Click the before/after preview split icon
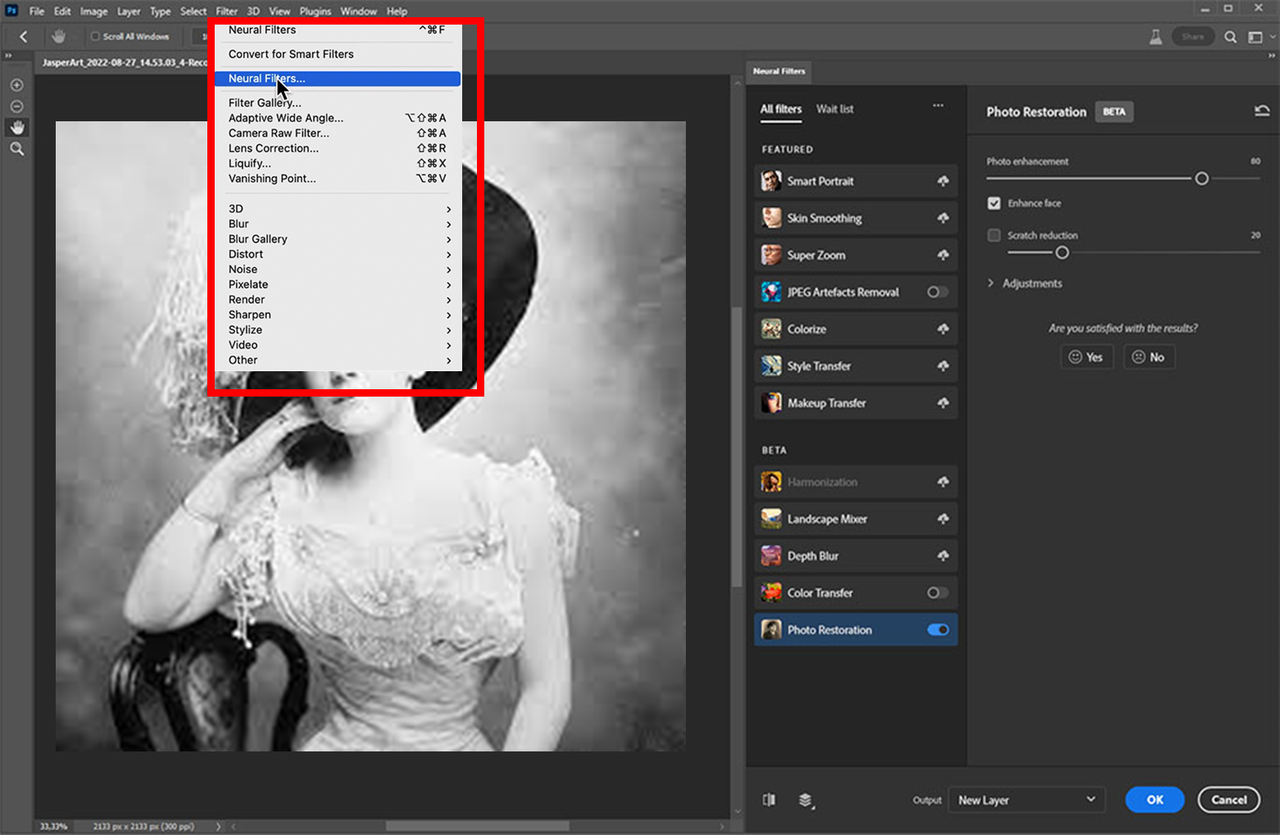1280x835 pixels. pos(767,800)
